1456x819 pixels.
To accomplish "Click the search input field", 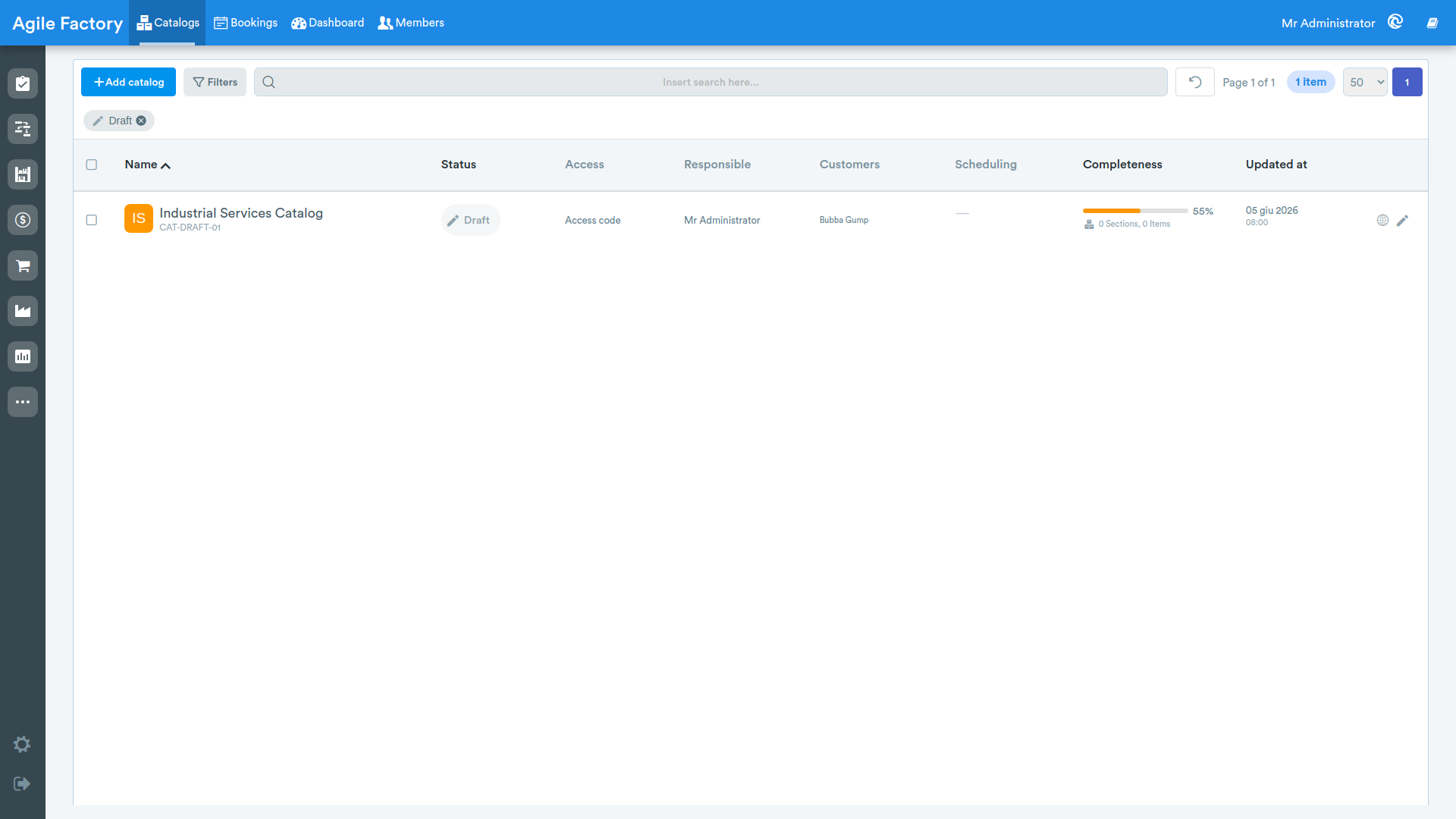I will click(x=711, y=82).
